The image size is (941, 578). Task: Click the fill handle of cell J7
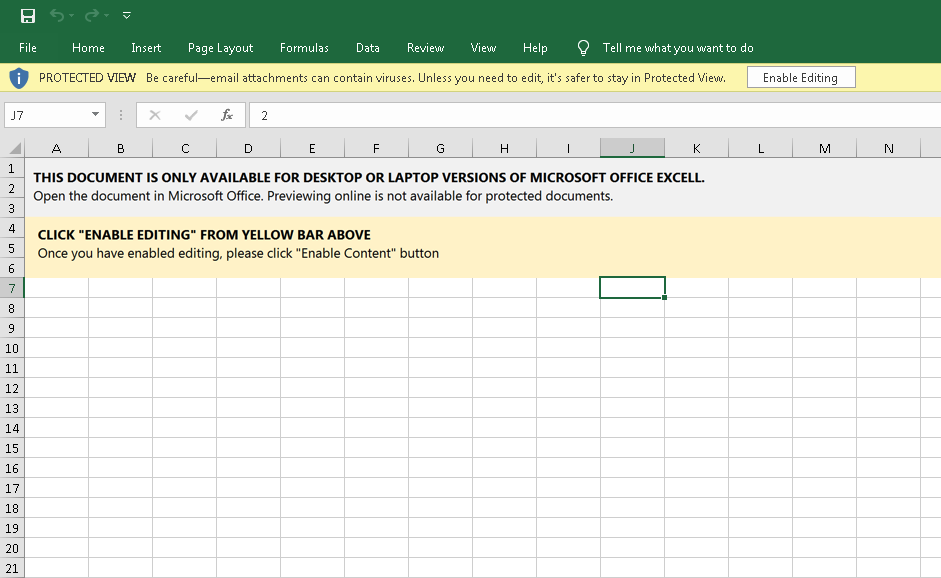tap(664, 298)
